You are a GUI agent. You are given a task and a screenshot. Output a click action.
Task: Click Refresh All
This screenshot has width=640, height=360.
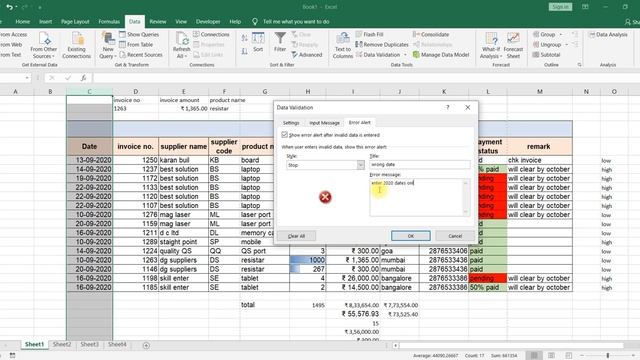[181, 45]
